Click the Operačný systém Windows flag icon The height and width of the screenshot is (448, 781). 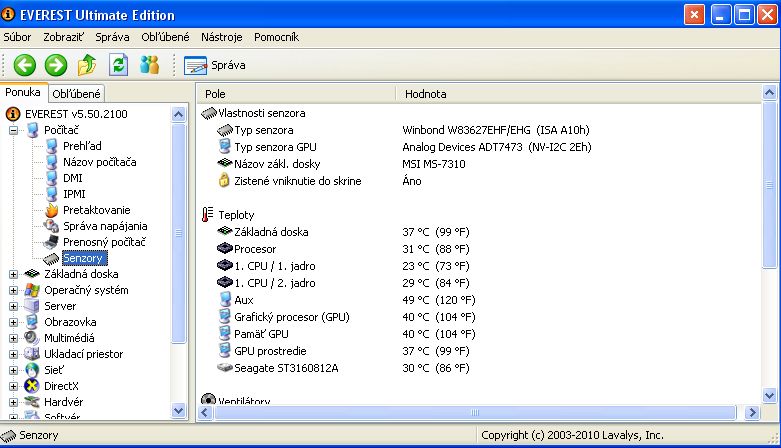point(32,290)
